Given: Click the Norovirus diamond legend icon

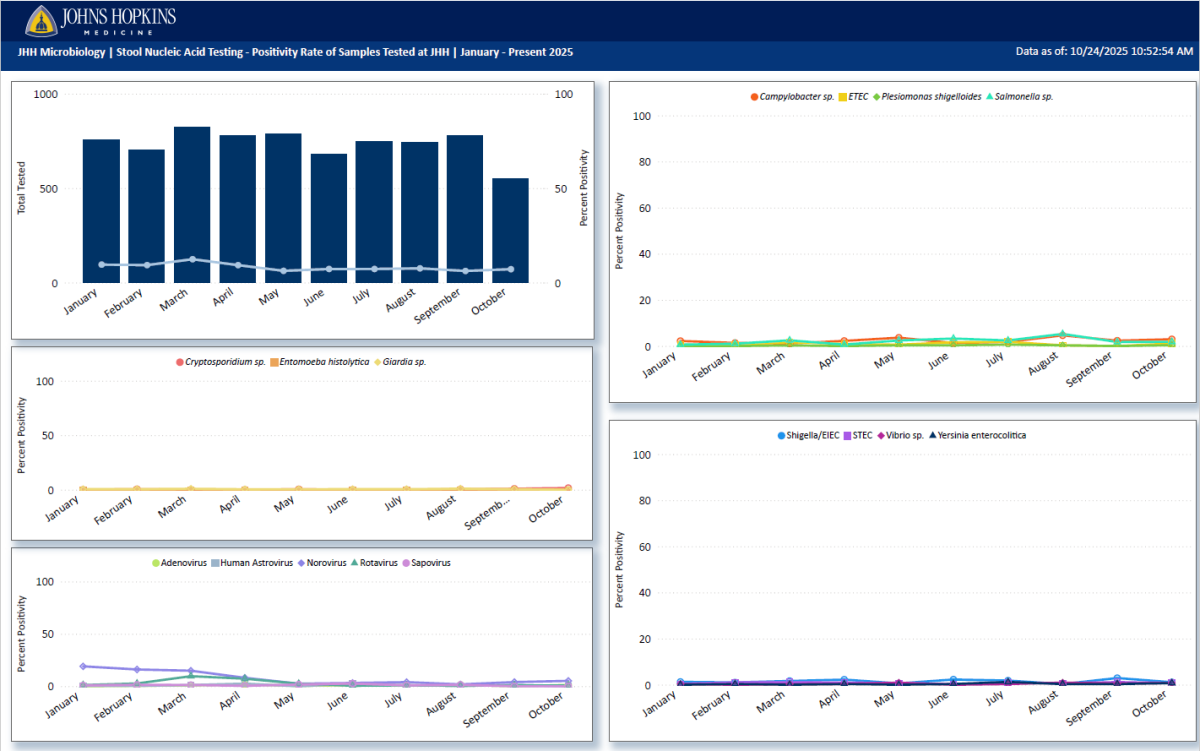Looking at the screenshot, I should pyautogui.click(x=301, y=563).
